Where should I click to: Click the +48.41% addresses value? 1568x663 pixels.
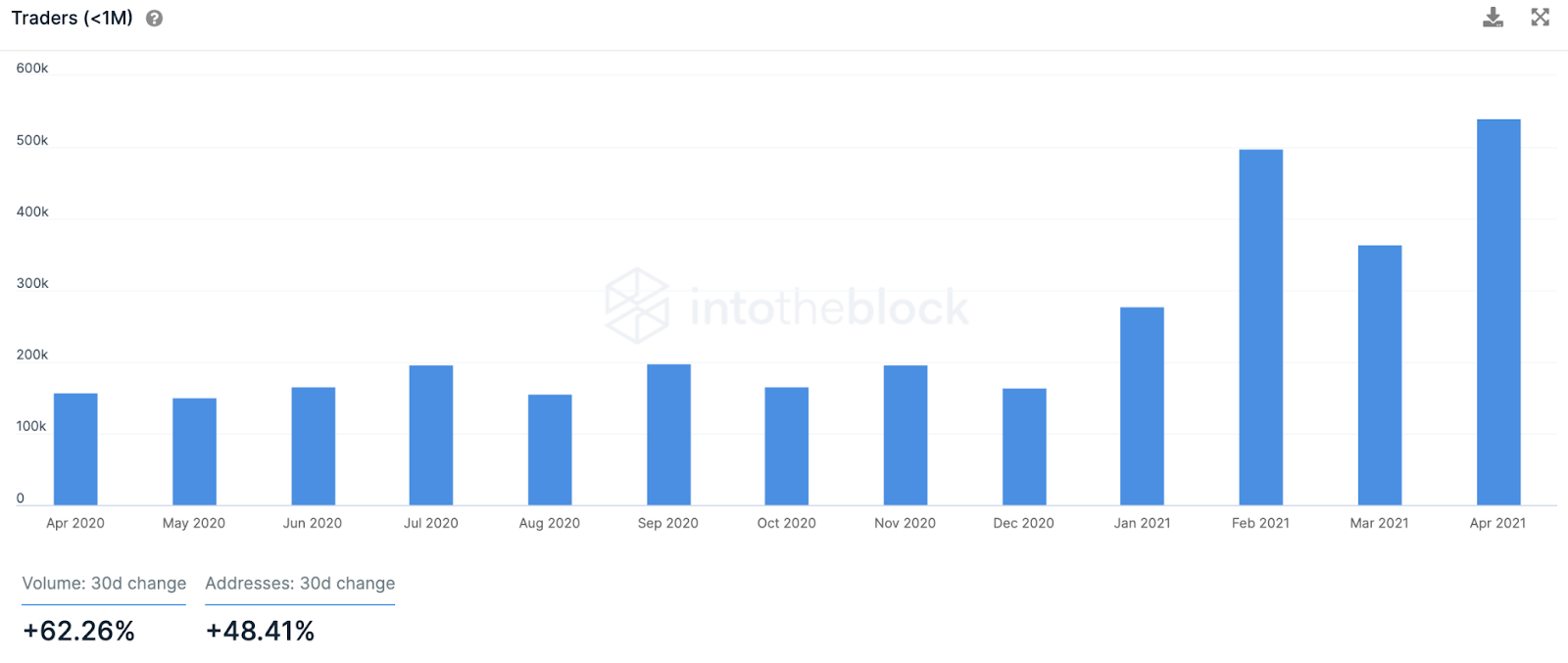260,631
